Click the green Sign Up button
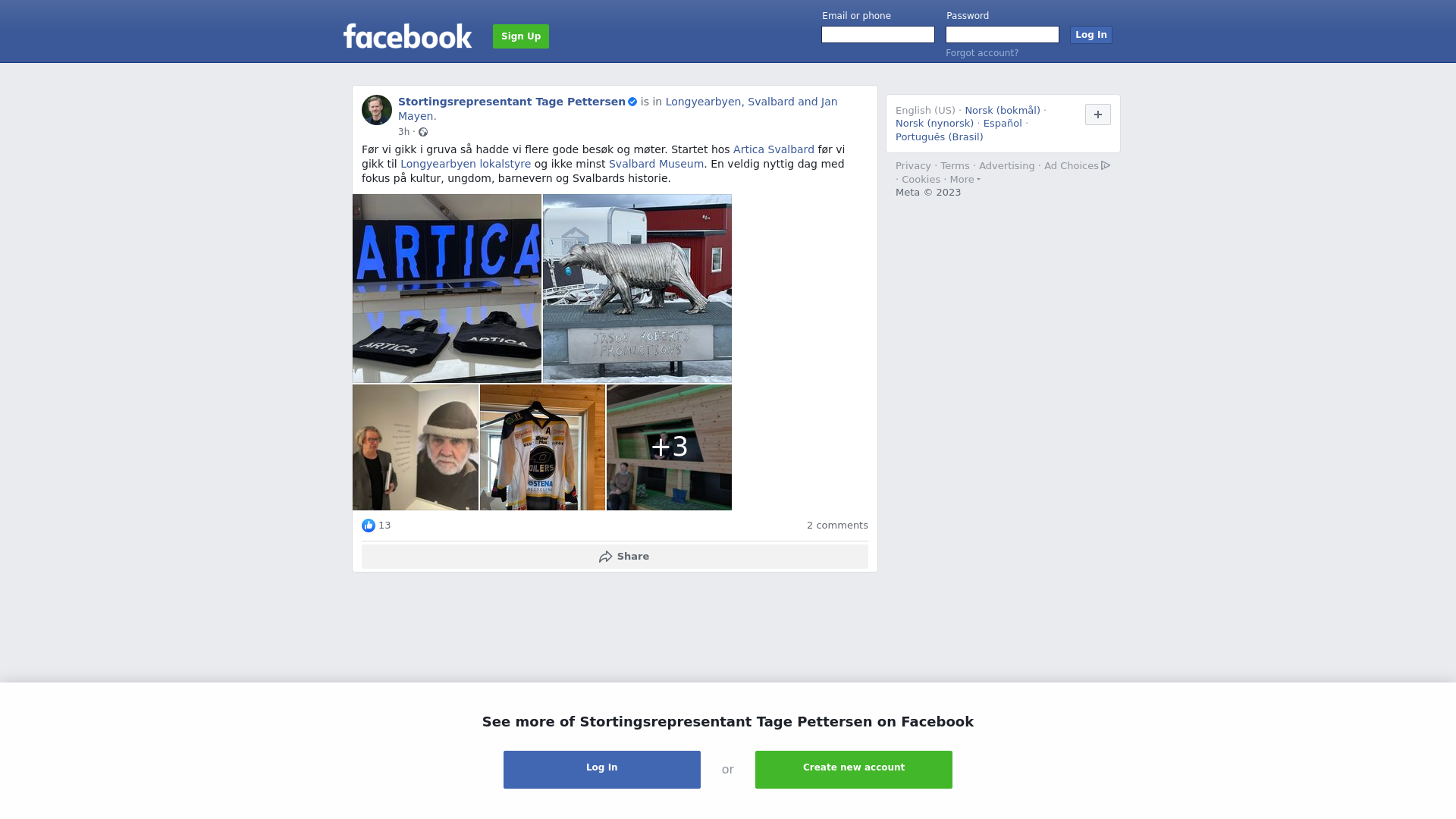Viewport: 1456px width, 819px height. 521,36
